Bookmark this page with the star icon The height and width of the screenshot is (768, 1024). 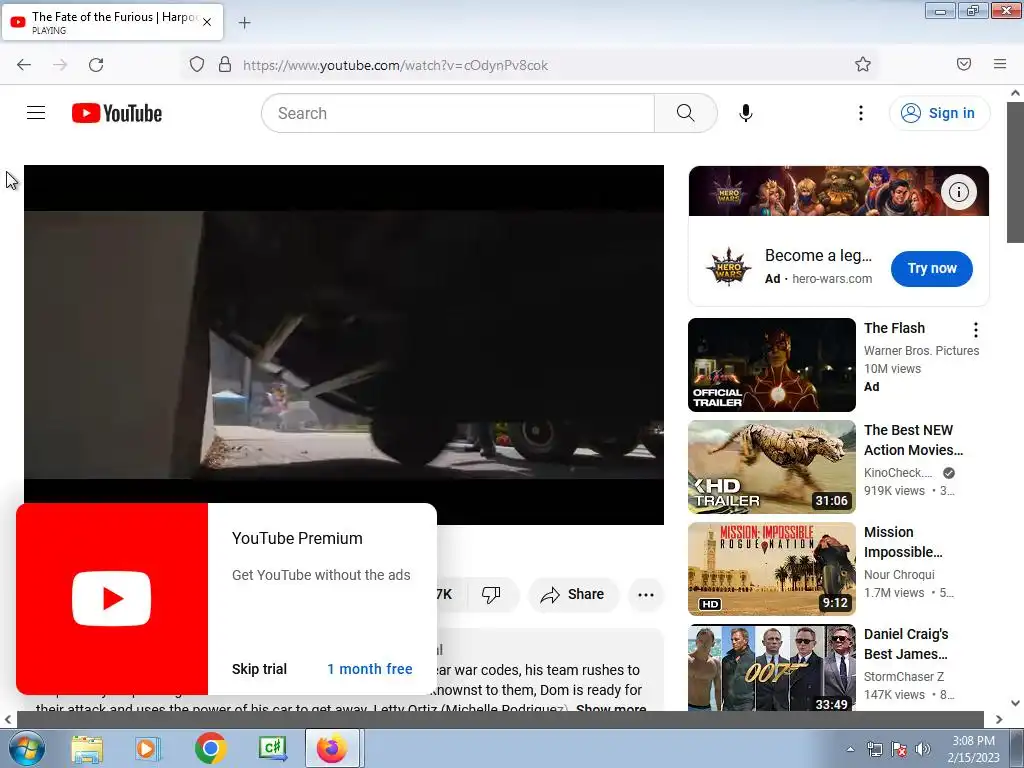[x=863, y=64]
